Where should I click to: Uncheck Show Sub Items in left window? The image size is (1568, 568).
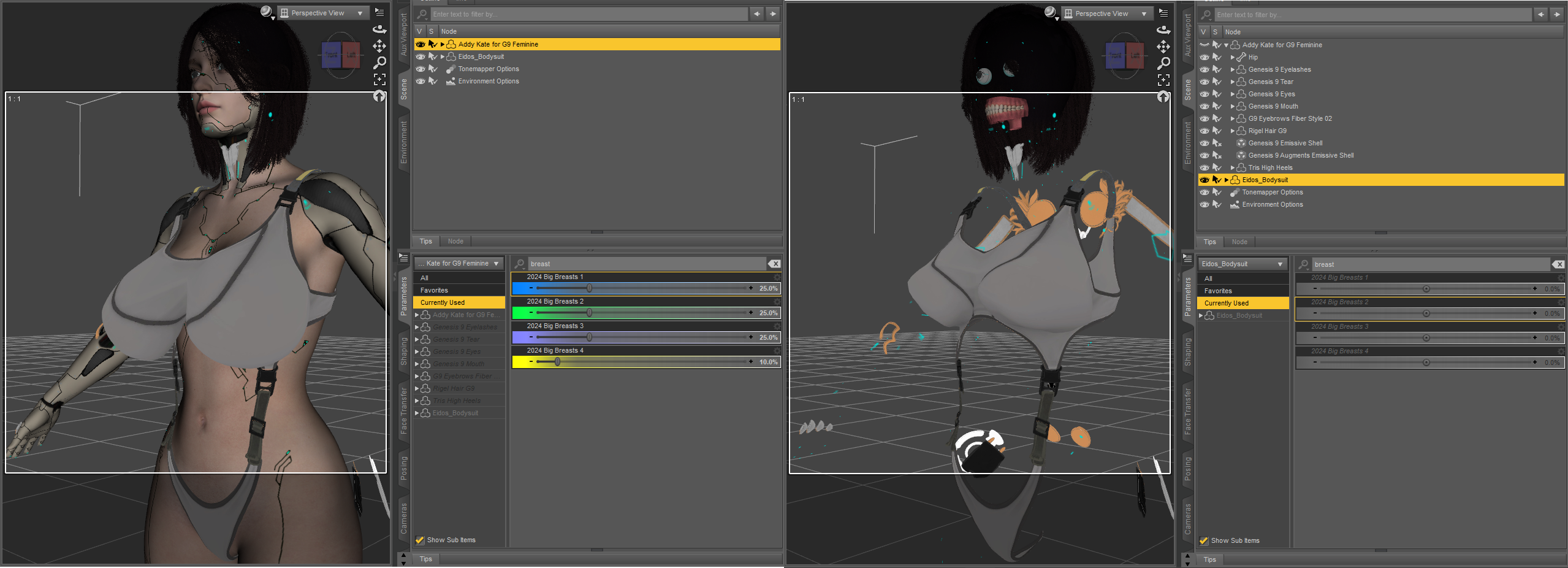pyautogui.click(x=420, y=540)
